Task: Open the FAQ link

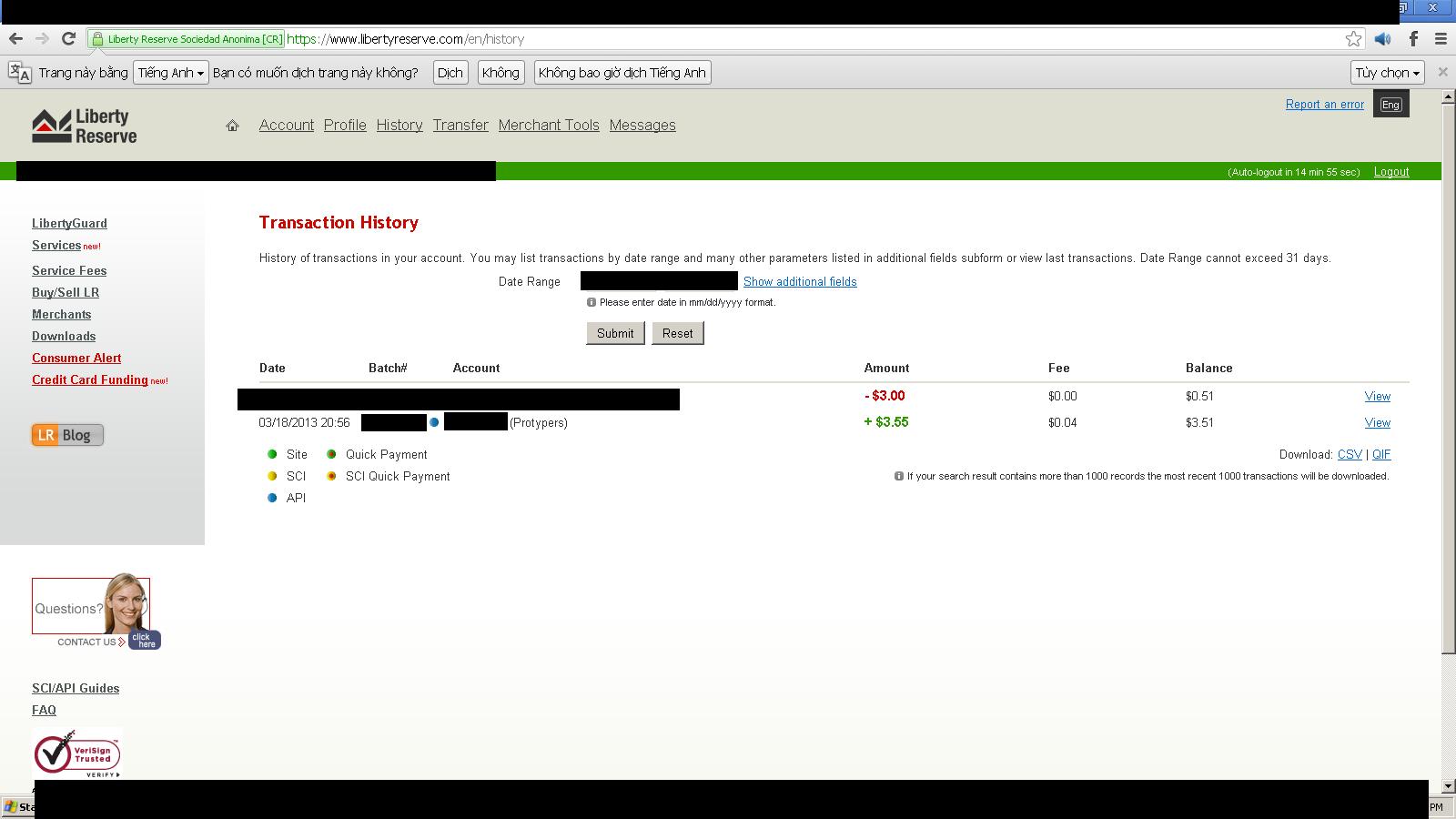Action: tap(44, 710)
